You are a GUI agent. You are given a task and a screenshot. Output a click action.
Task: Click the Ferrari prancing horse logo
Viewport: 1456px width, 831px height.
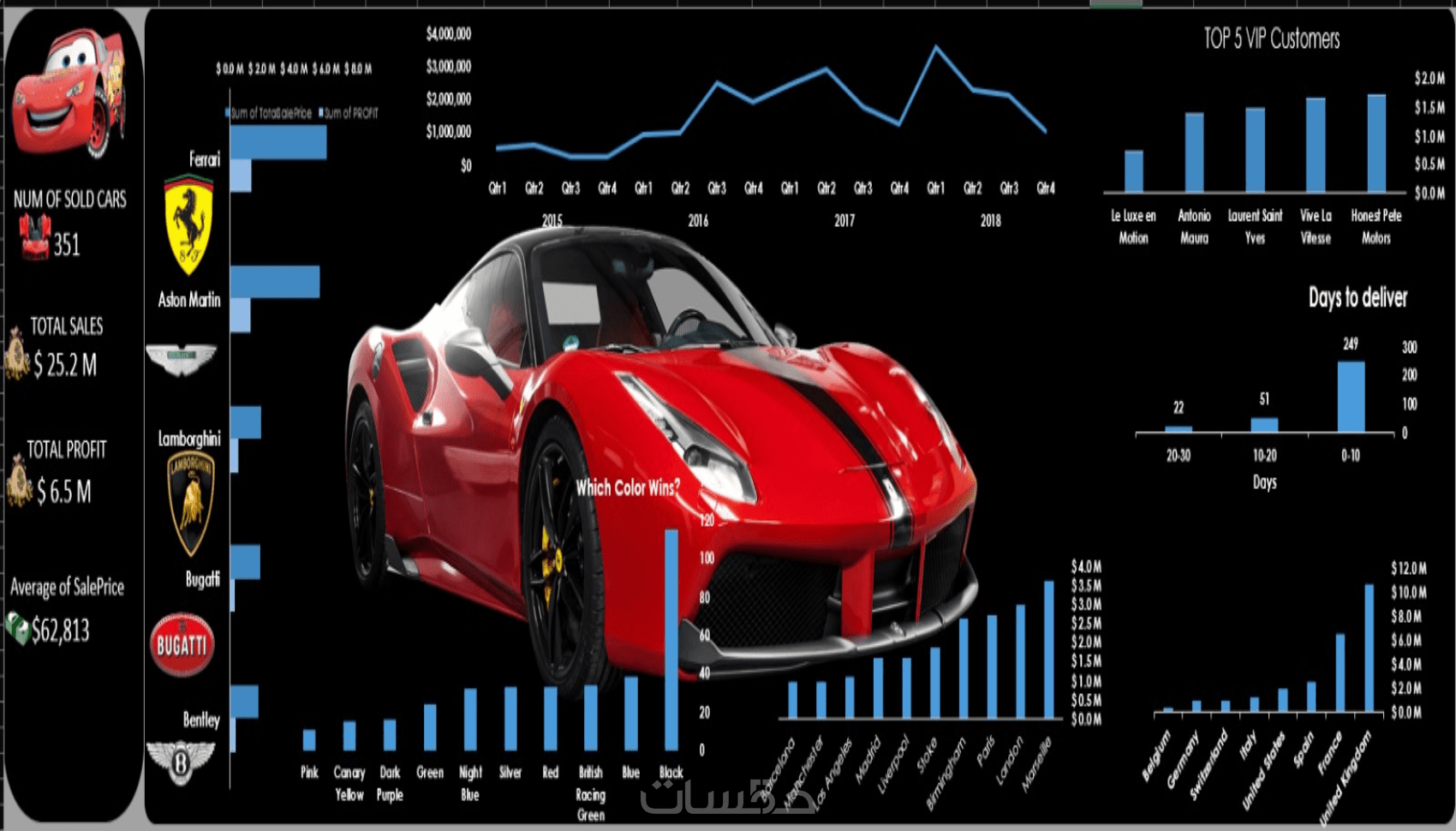pos(188,224)
